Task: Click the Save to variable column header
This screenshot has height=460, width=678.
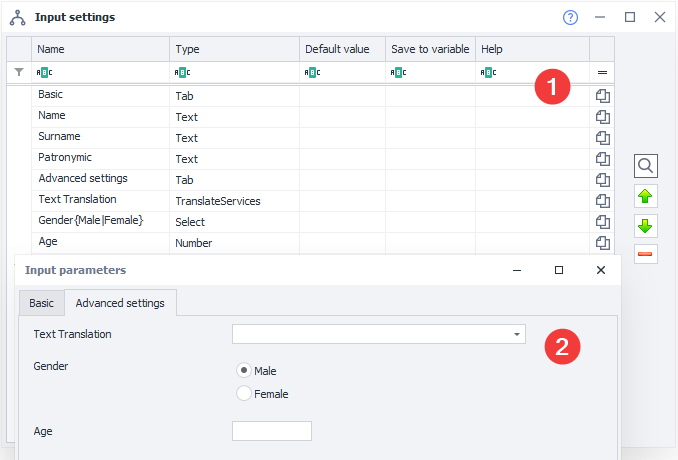Action: [x=429, y=49]
